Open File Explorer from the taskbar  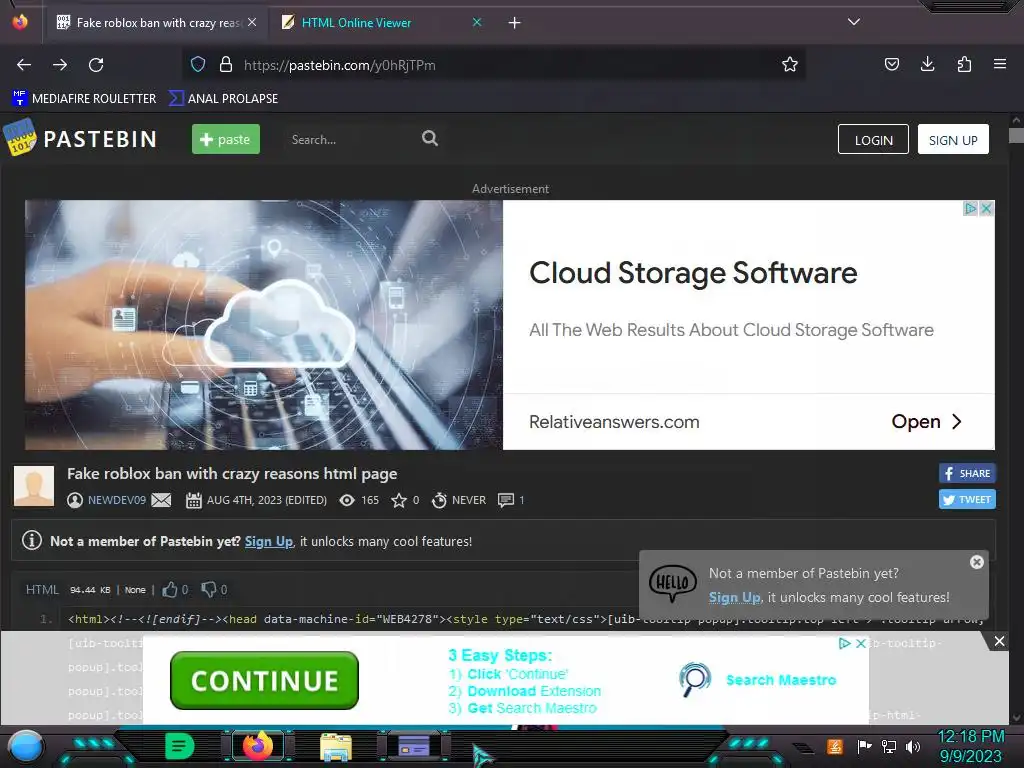coord(336,746)
